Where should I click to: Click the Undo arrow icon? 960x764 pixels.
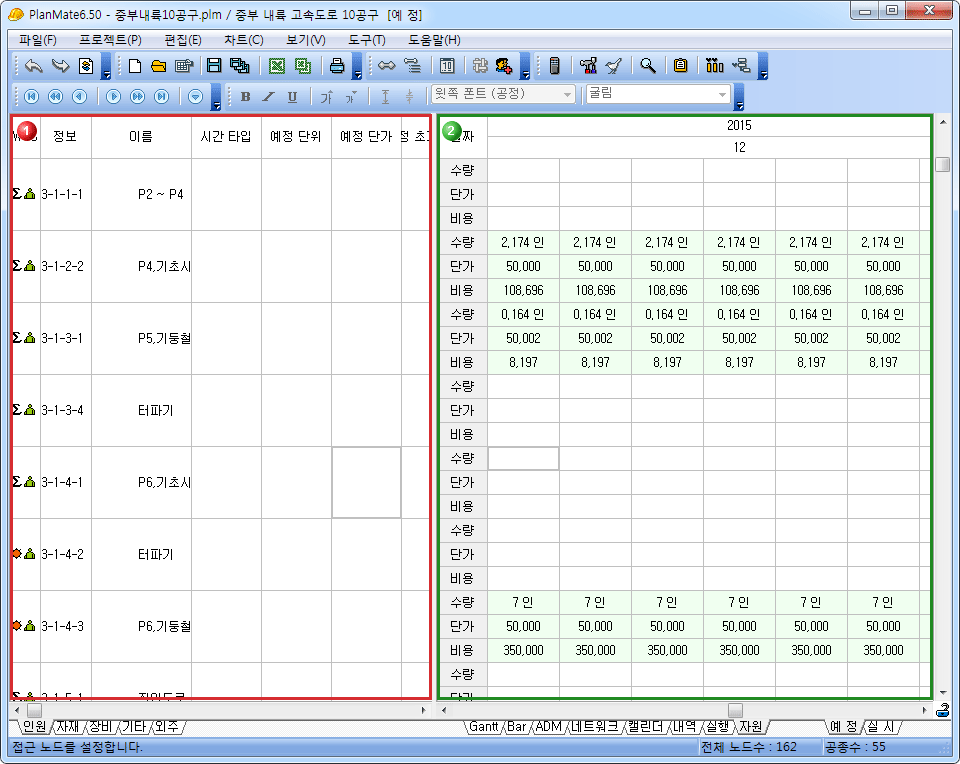(x=33, y=67)
